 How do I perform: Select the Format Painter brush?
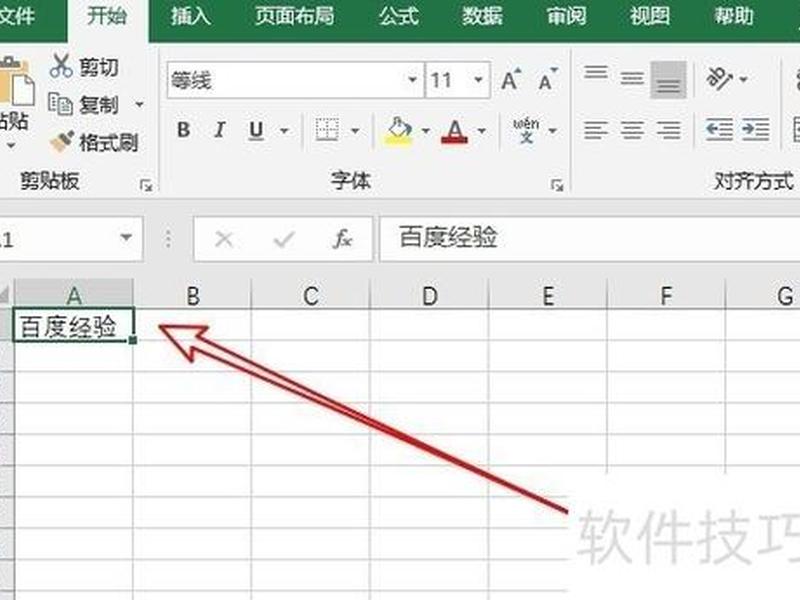62,141
